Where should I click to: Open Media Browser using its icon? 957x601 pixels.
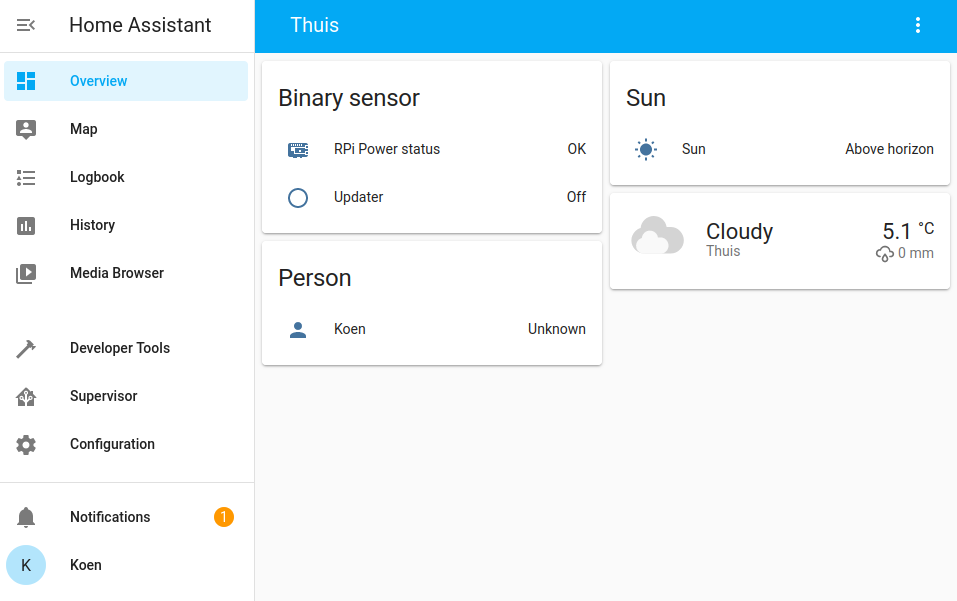pos(26,273)
